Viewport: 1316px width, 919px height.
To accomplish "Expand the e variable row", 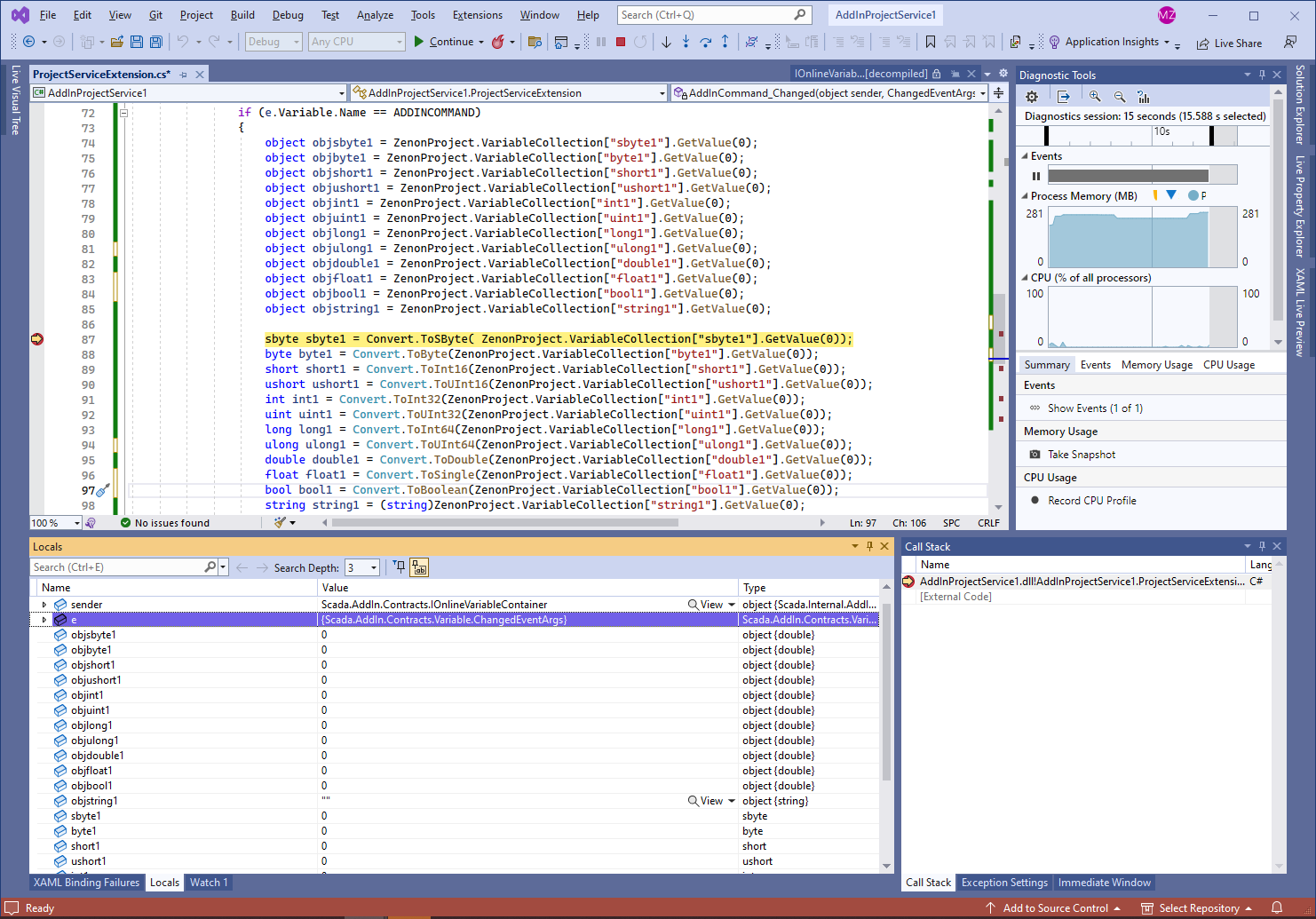I will 44,620.
